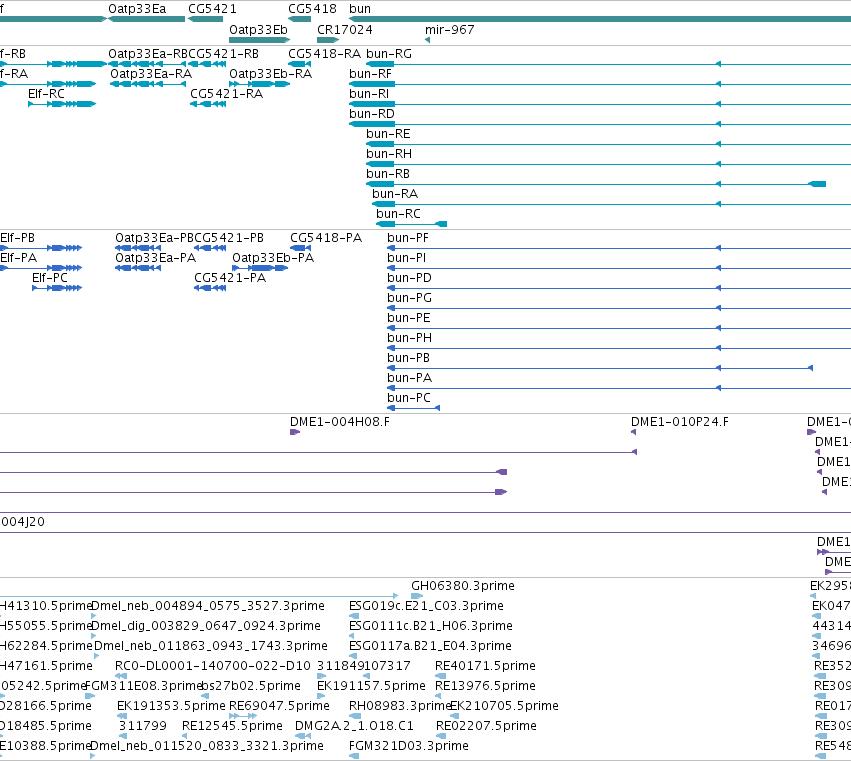Select EST Dmel_neb_004894_0575_3527.3prime
851x761 pixels.
pos(93,616)
